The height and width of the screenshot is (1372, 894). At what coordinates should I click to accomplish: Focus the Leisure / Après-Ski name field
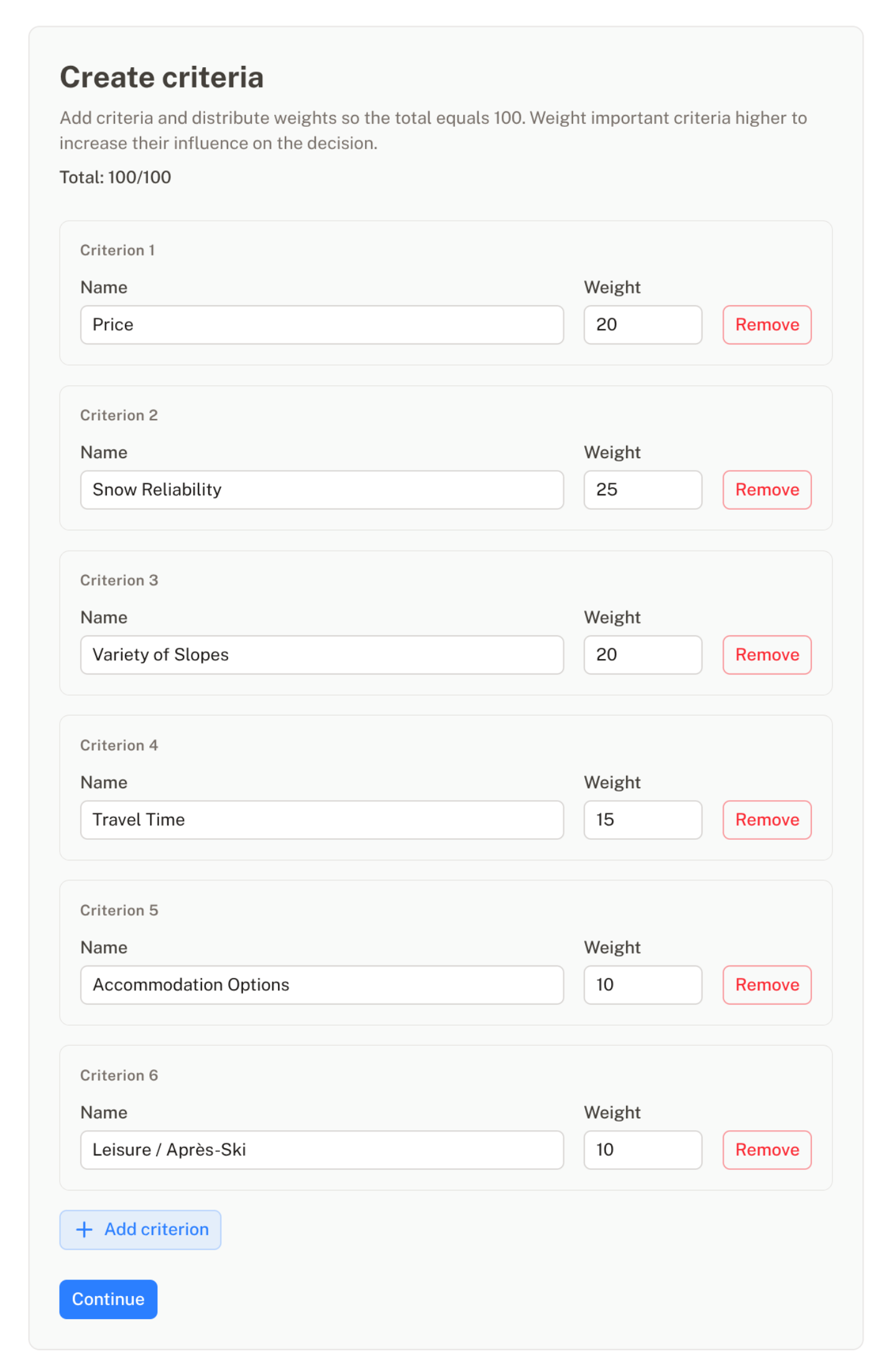click(321, 1149)
